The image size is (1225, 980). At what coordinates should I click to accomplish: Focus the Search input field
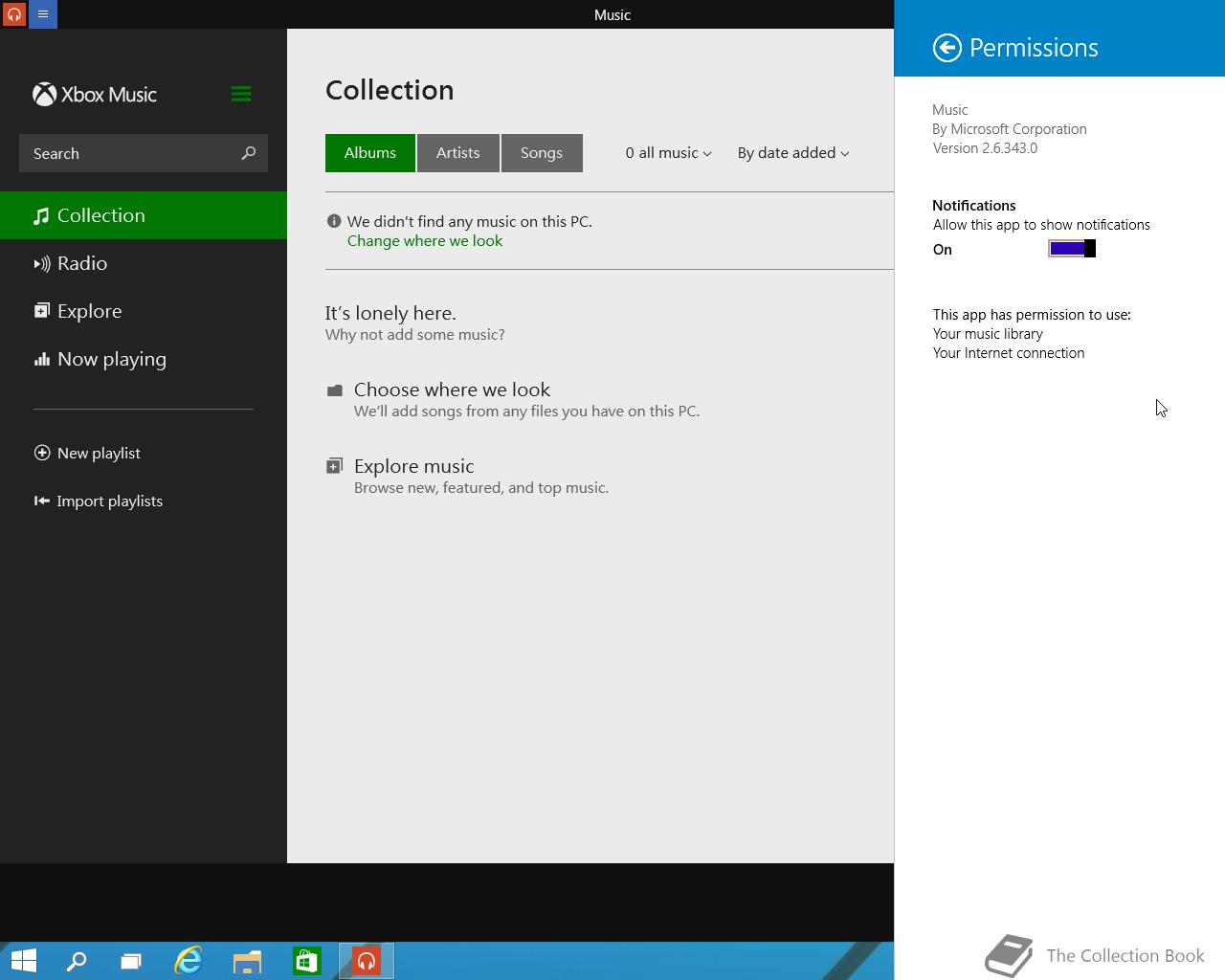coord(144,153)
